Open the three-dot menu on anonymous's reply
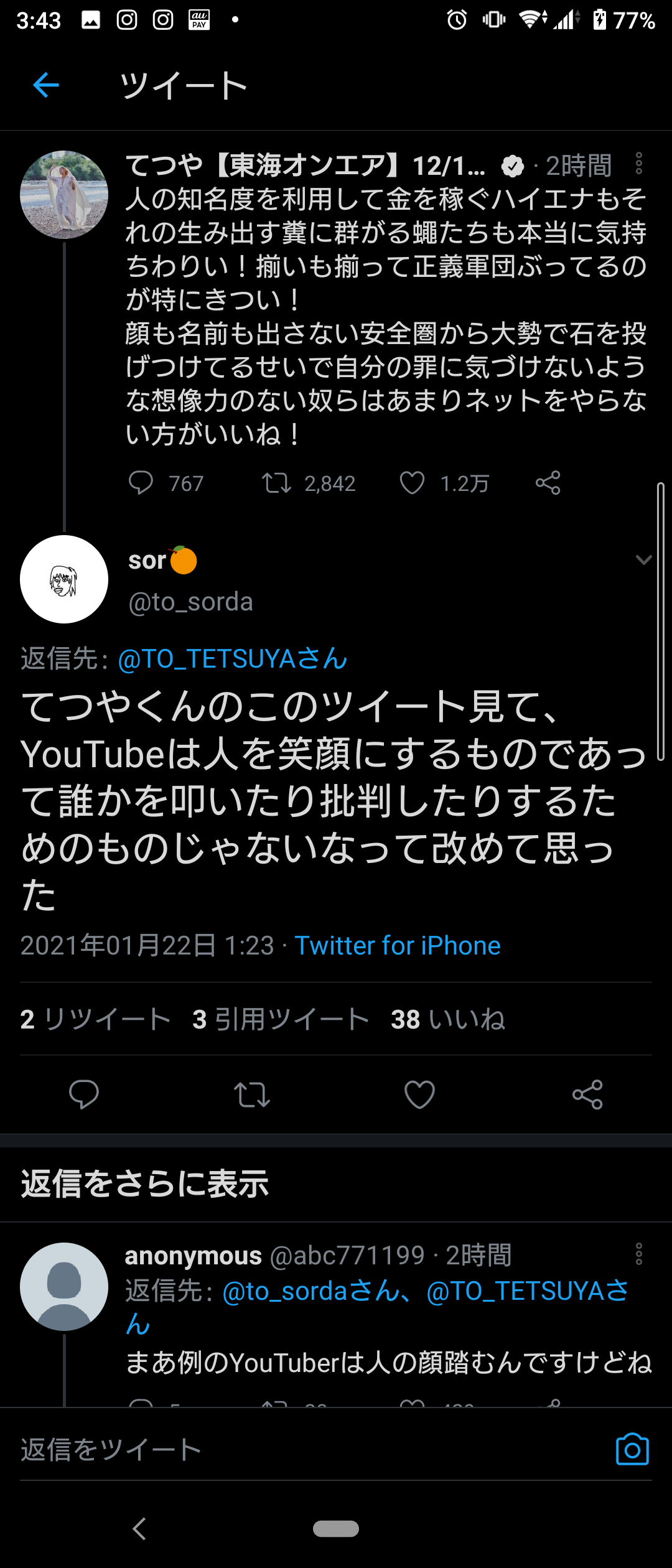The image size is (672, 1568). [x=638, y=1254]
